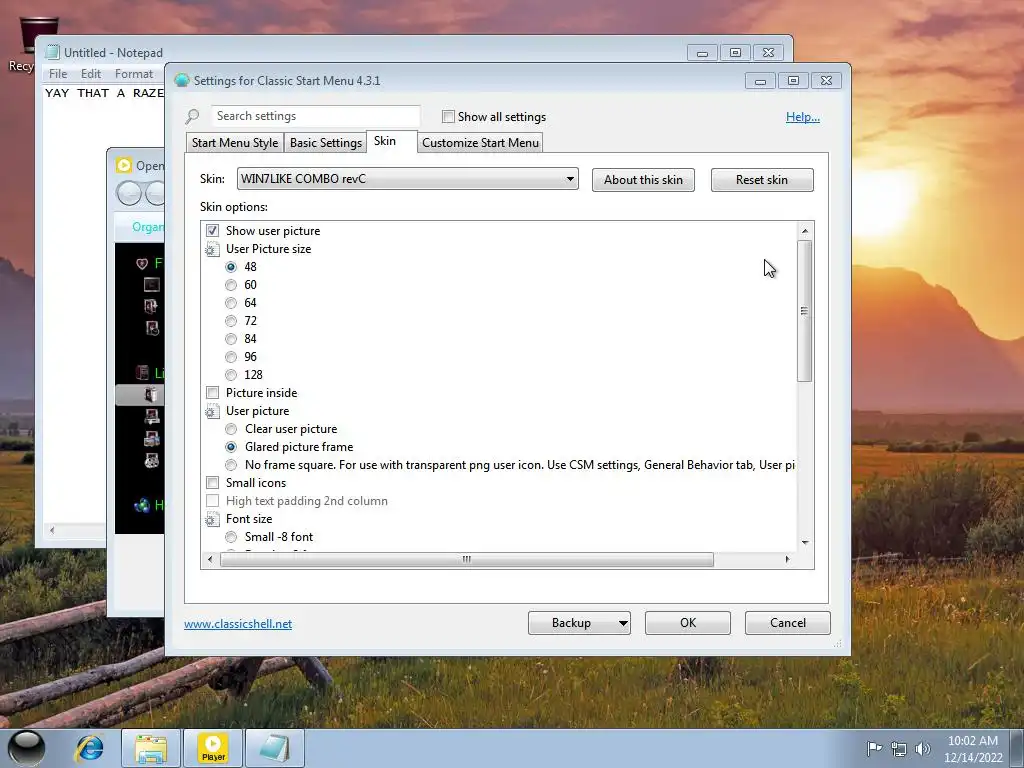Click Open dialog title icon
This screenshot has height=768, width=1024.
(124, 165)
